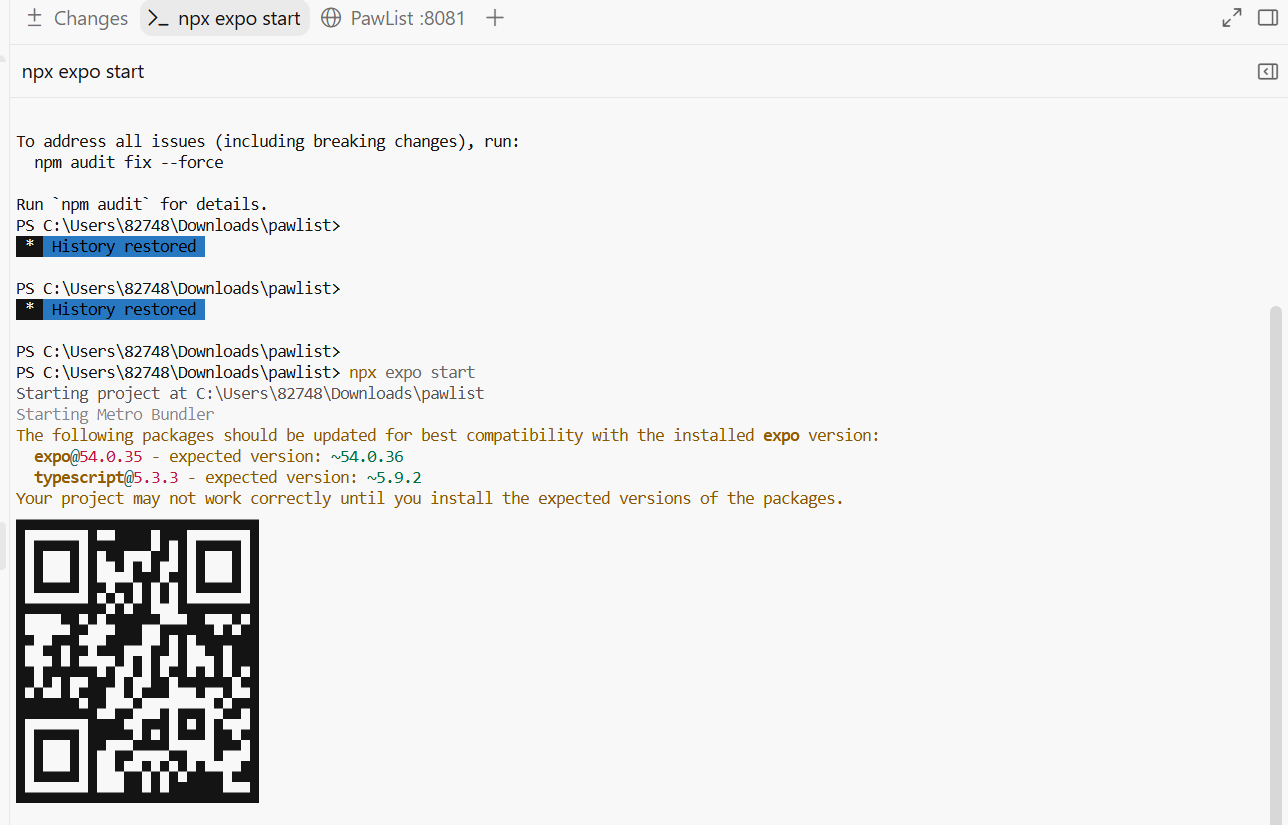Viewport: 1288px width, 825px height.
Task: Click the 'npm audit fix --force' line
Action: pos(129,162)
